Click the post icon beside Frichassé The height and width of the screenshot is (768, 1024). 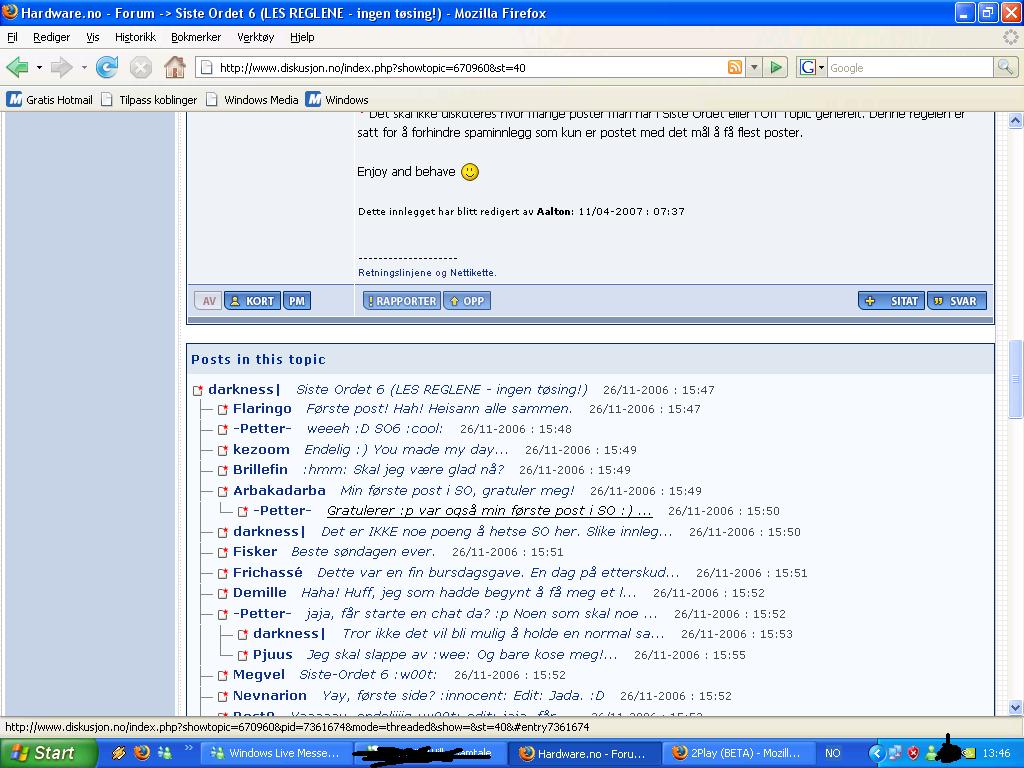coord(223,573)
